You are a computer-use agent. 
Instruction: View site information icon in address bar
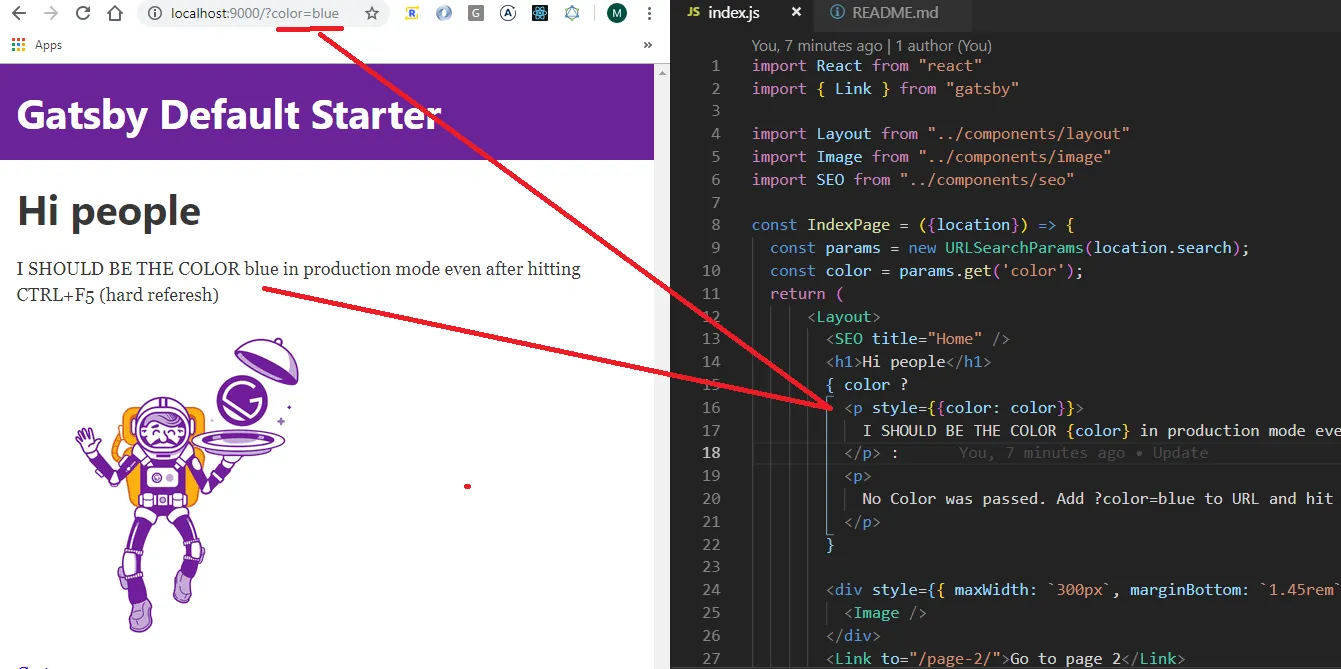[155, 14]
